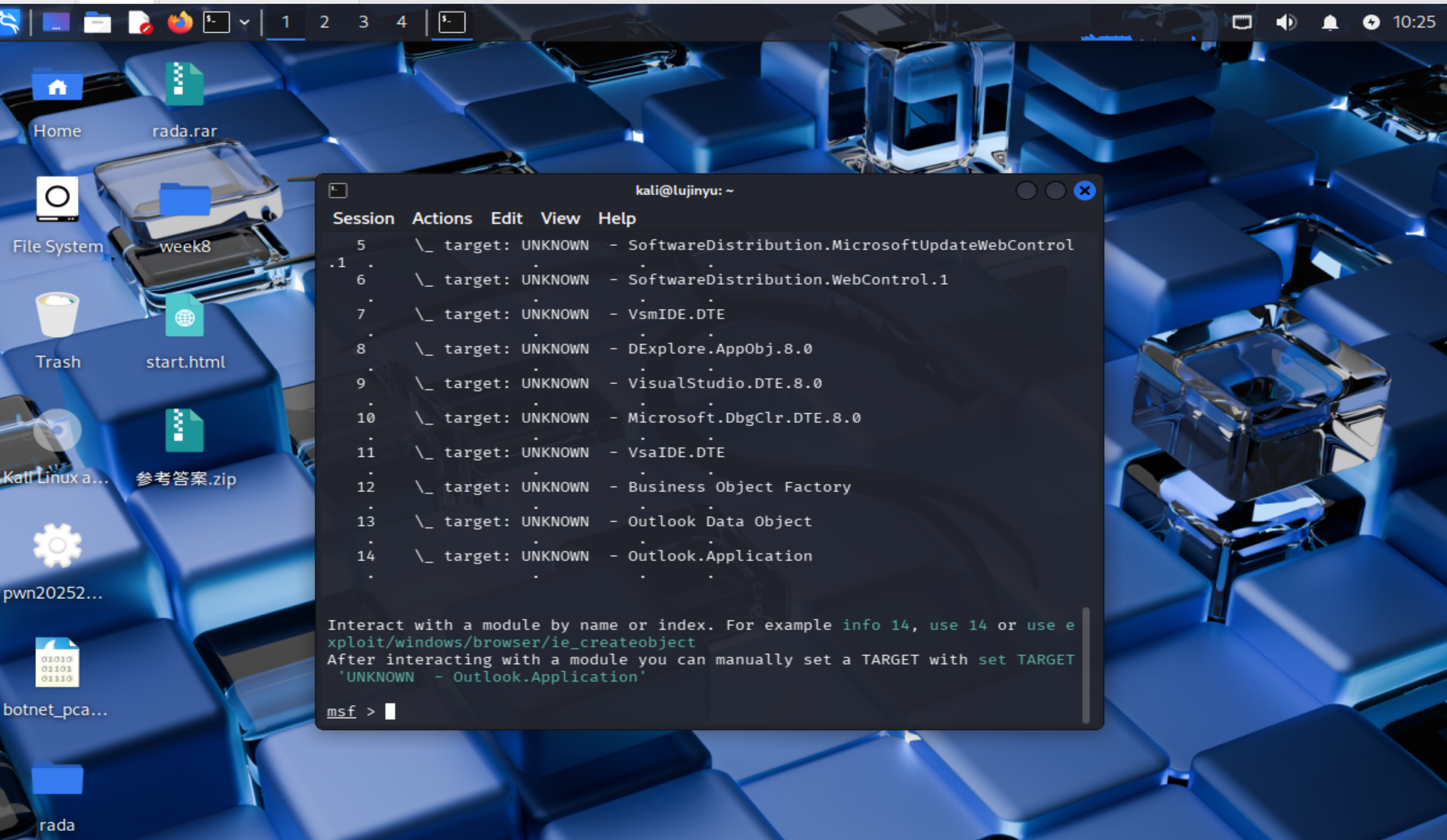Click the text 'Microsoft.DbgClr.DTE.8.0'
Image resolution: width=1447 pixels, height=840 pixels.
click(x=744, y=418)
